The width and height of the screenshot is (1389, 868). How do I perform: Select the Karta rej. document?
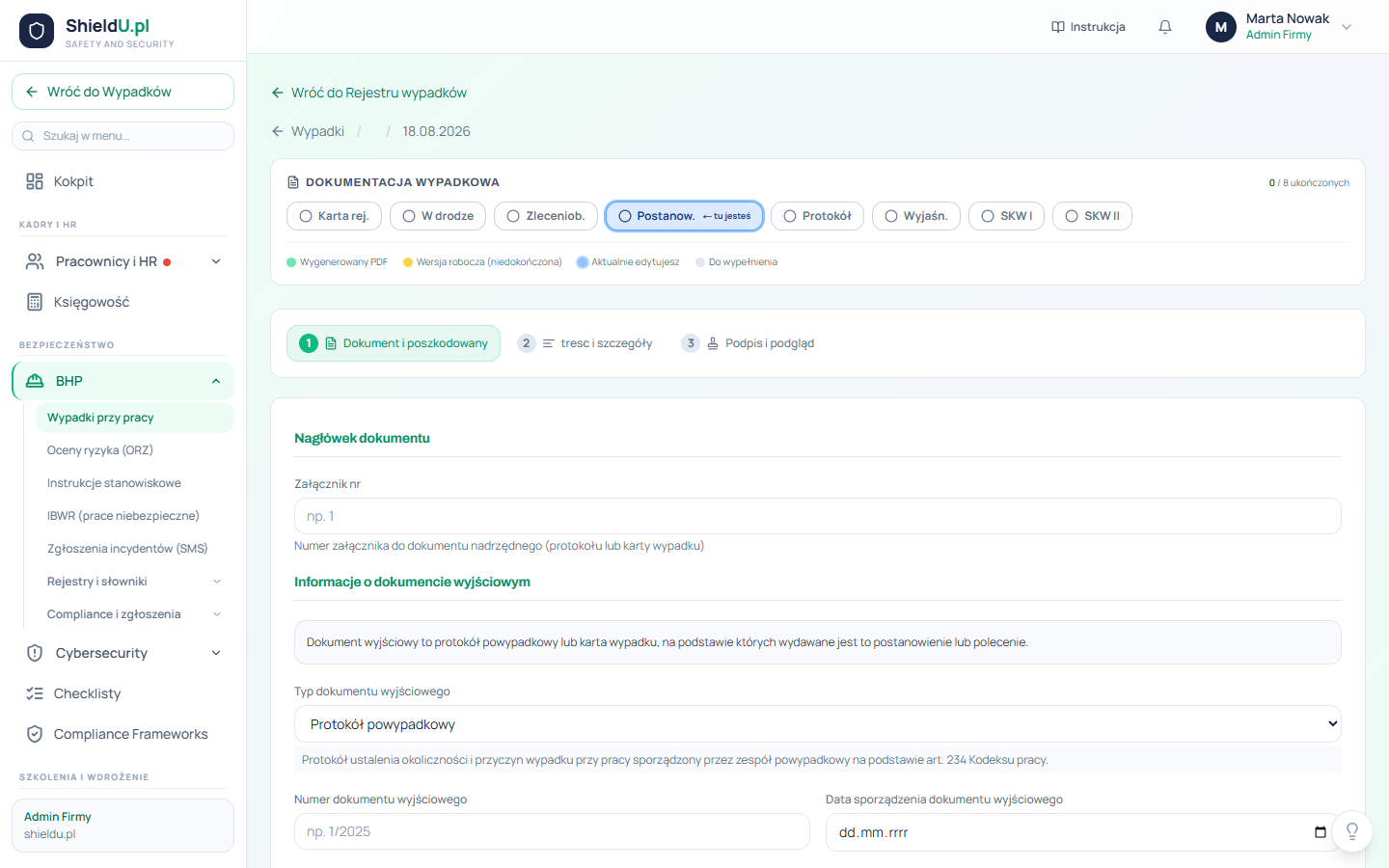pyautogui.click(x=335, y=216)
